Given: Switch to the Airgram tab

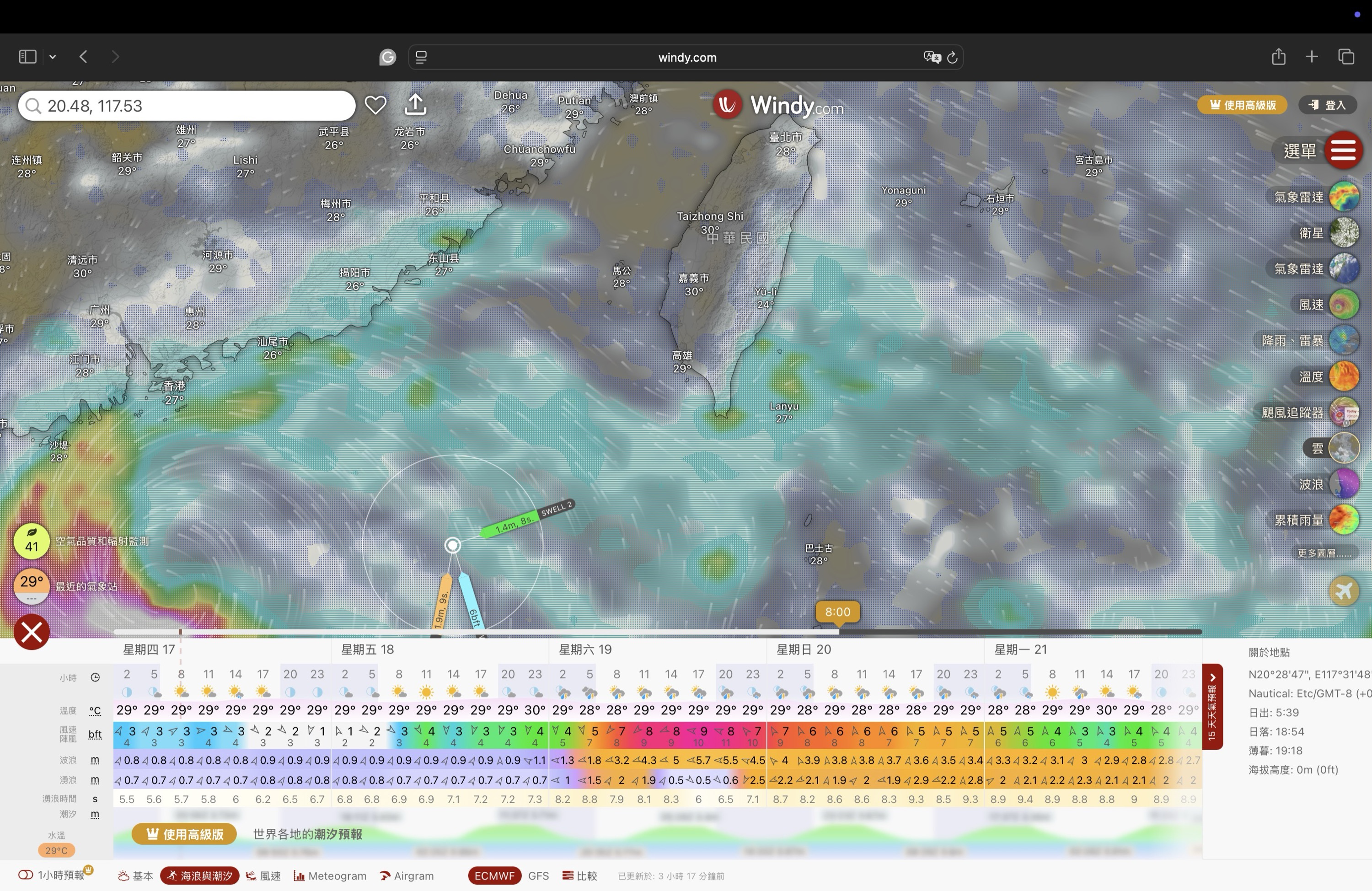Looking at the screenshot, I should click(x=407, y=875).
